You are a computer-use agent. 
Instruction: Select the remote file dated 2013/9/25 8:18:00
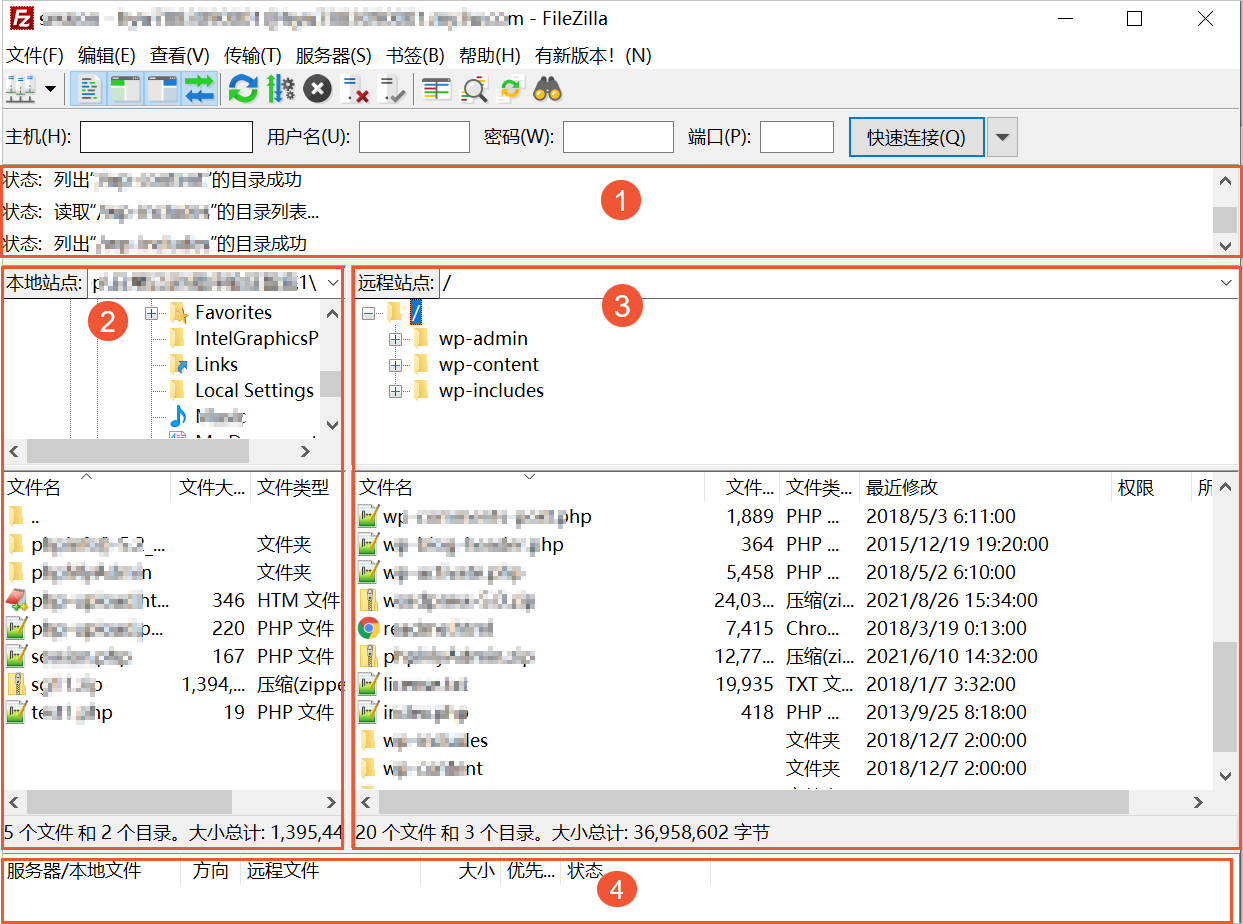tap(783, 713)
